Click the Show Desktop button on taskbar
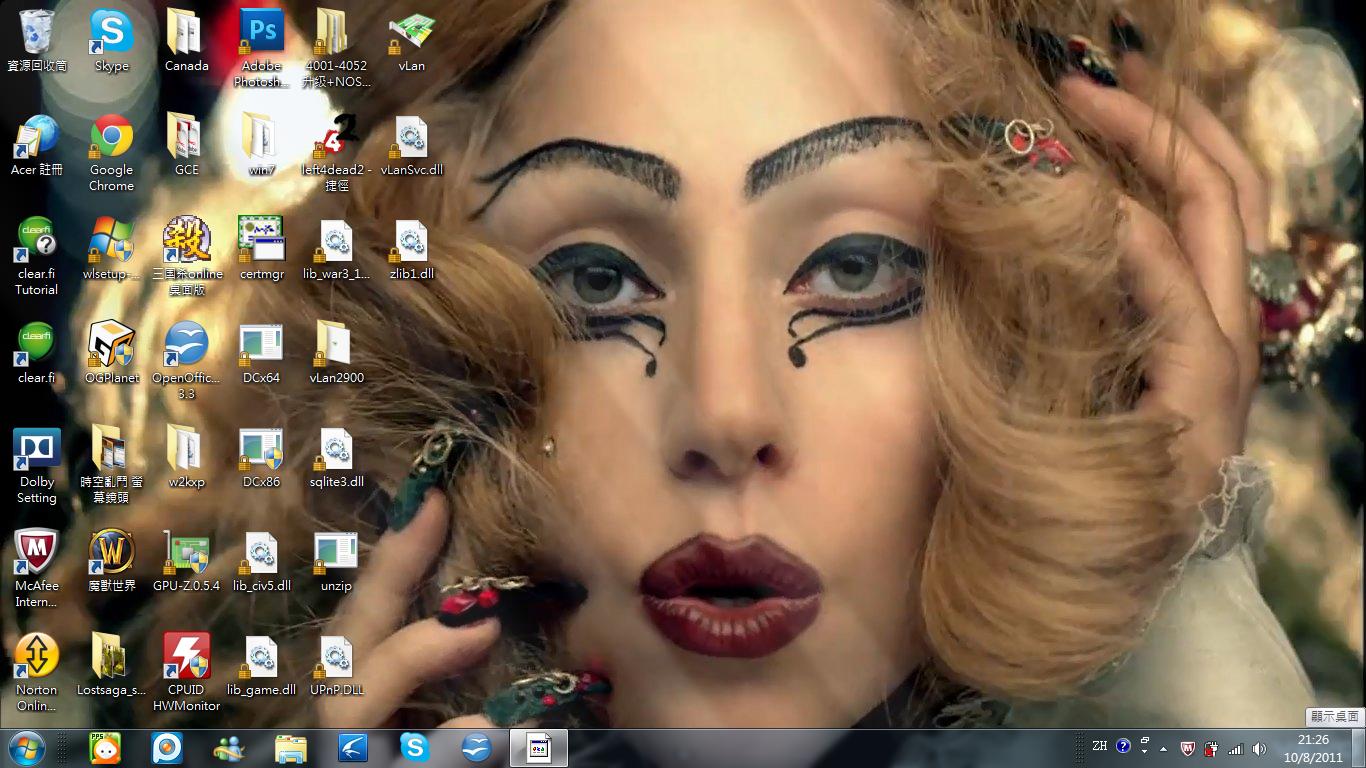Screen dimensions: 1366x768 point(1359,748)
